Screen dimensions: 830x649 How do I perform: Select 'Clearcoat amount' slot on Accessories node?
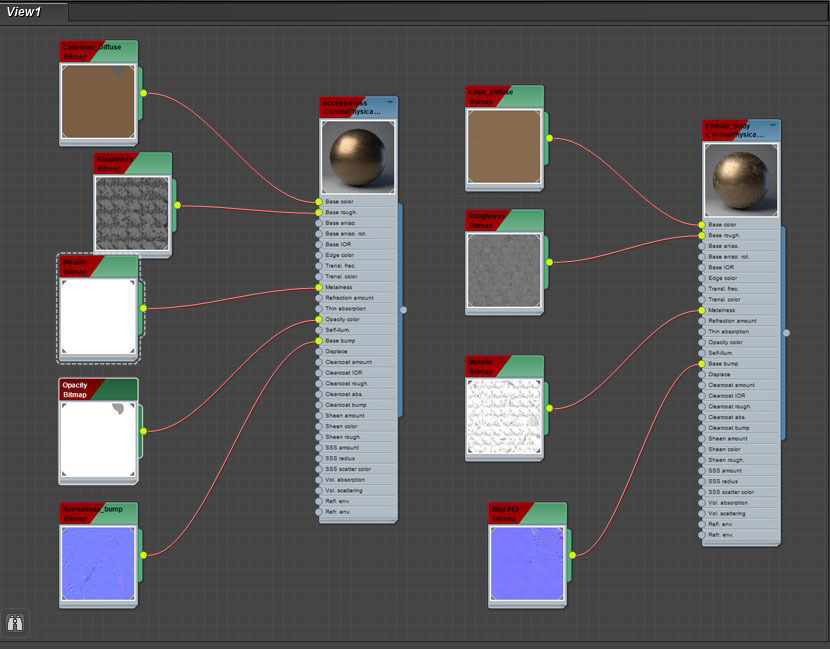pyautogui.click(x=358, y=362)
